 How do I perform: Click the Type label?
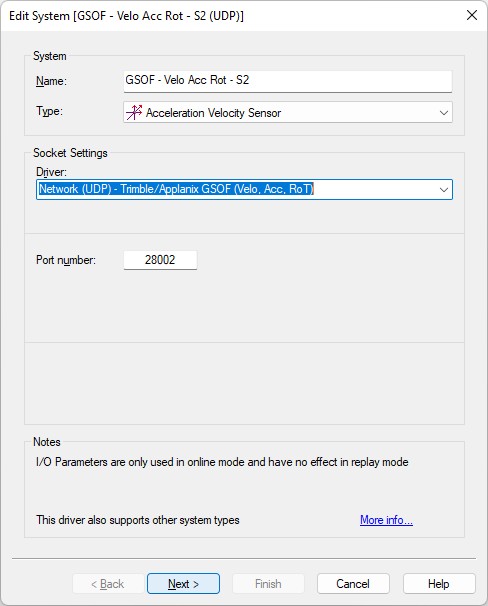pyautogui.click(x=49, y=111)
